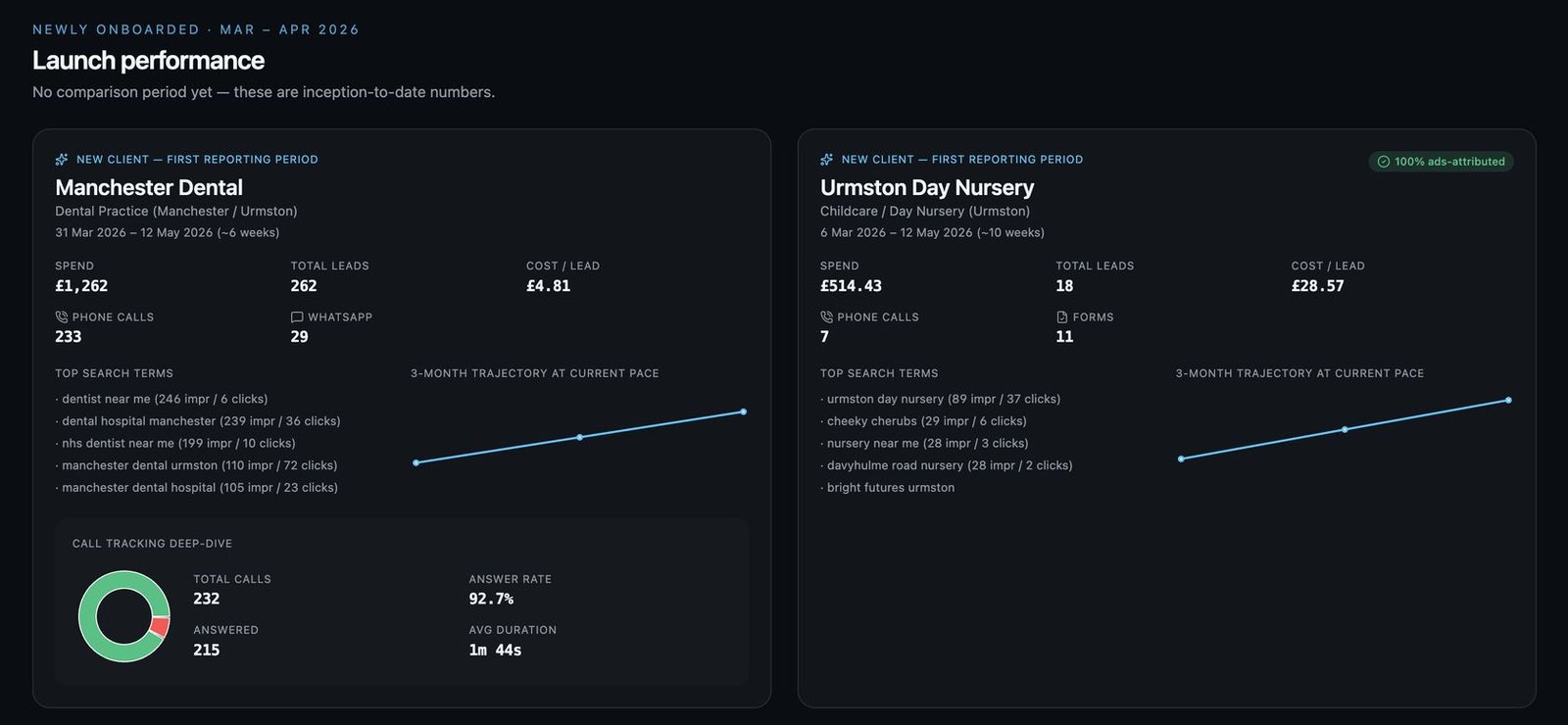Click the Forms document icon
This screenshot has height=725, width=1568.
[x=1062, y=317]
